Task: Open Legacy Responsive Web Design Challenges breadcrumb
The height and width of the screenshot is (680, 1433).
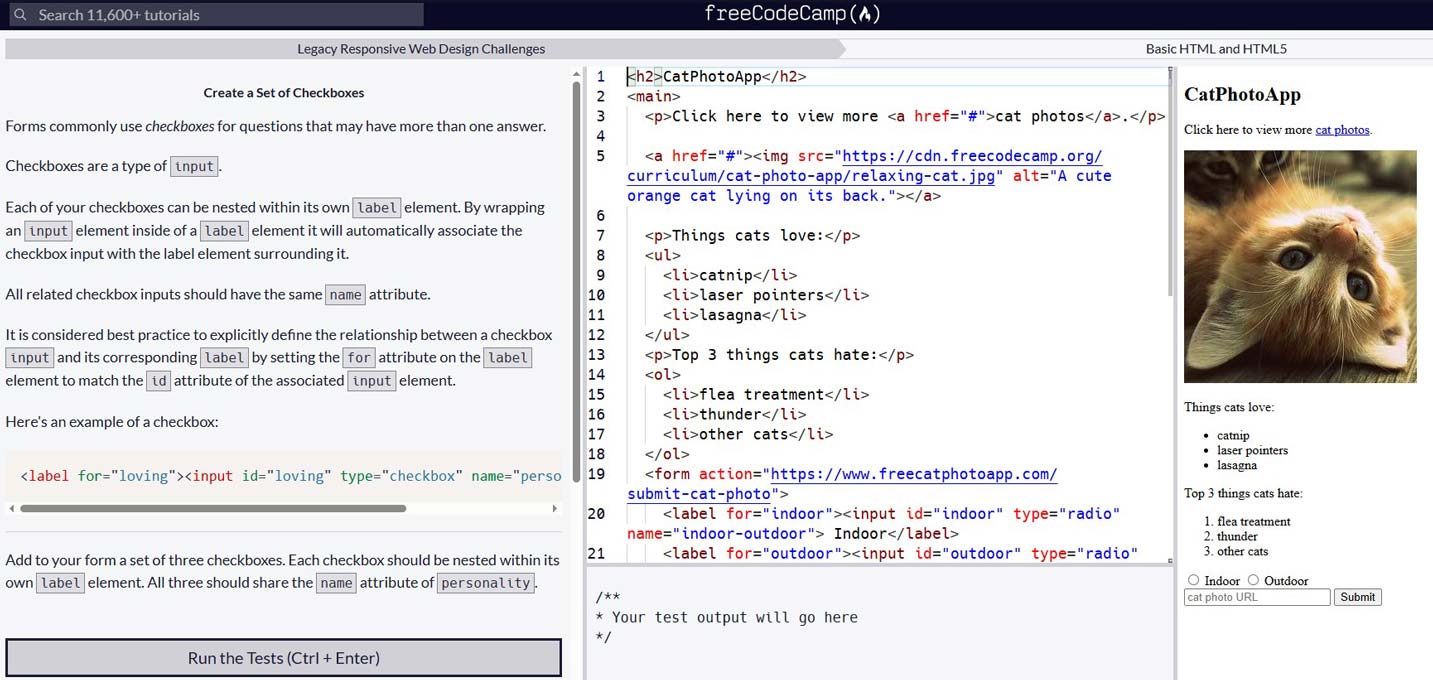Action: coord(421,48)
